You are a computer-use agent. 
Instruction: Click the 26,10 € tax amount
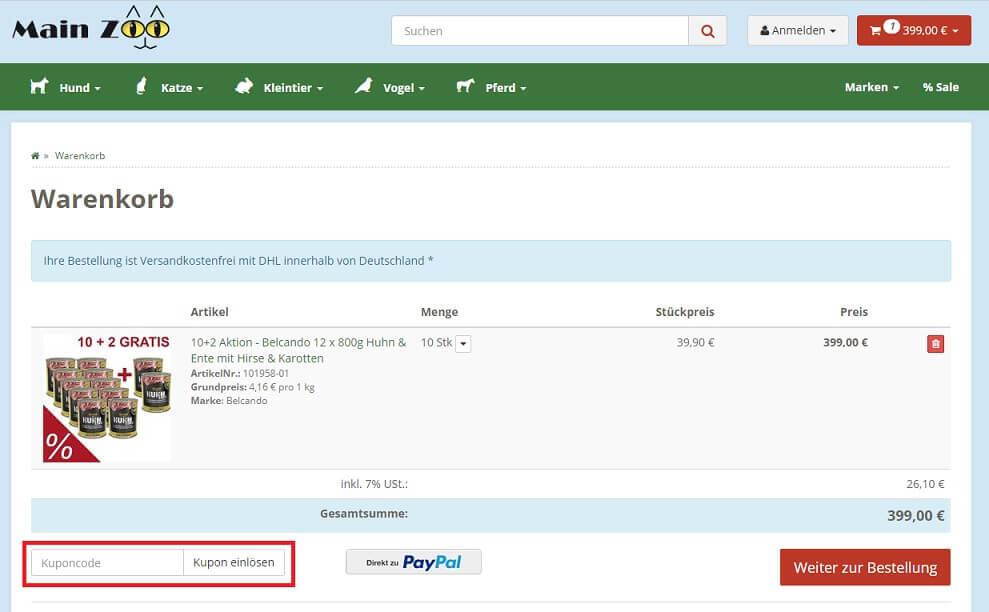point(925,484)
